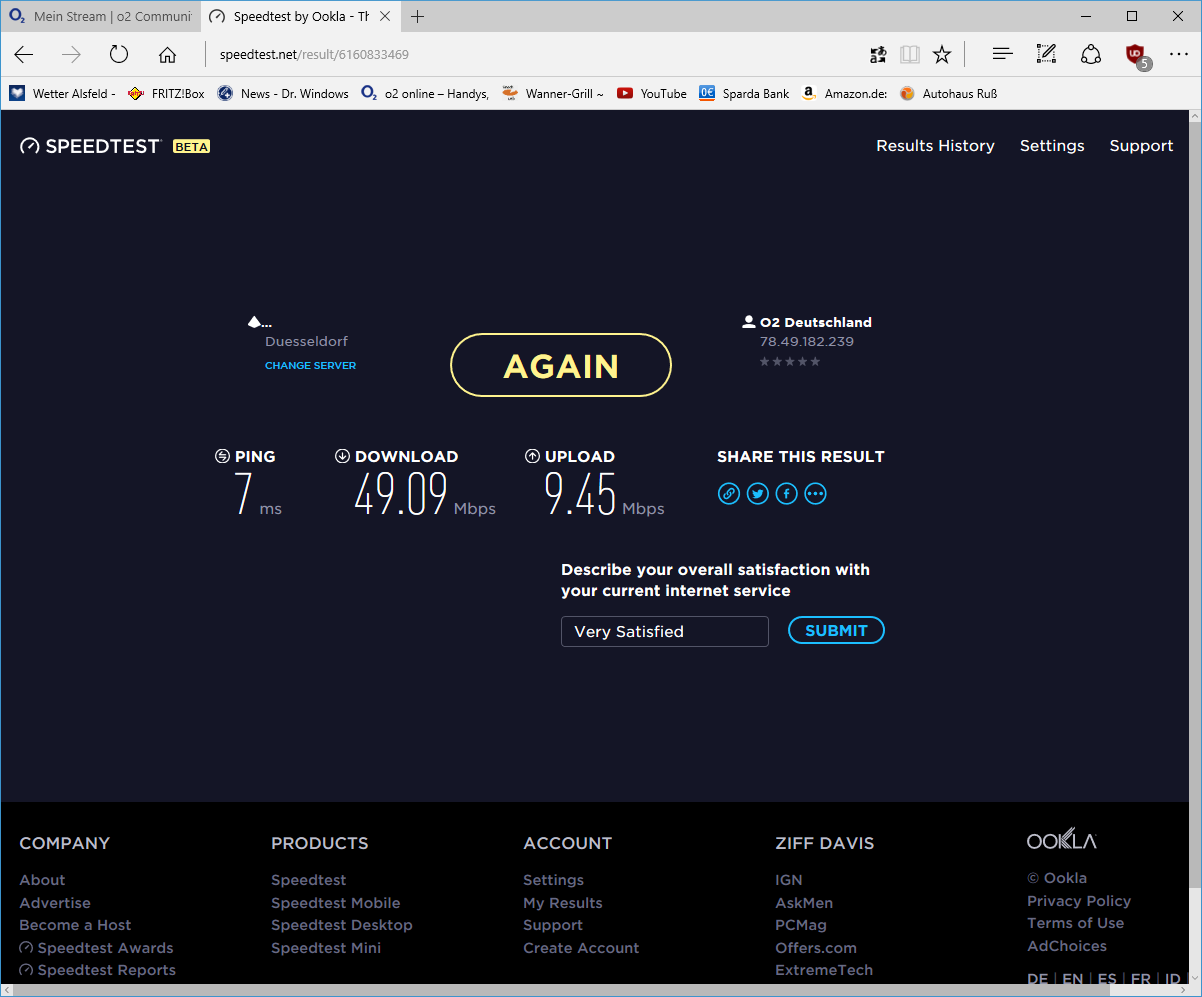Viewport: 1202px width, 997px height.
Task: Open the Amazon.de bookmark
Action: pos(844,93)
